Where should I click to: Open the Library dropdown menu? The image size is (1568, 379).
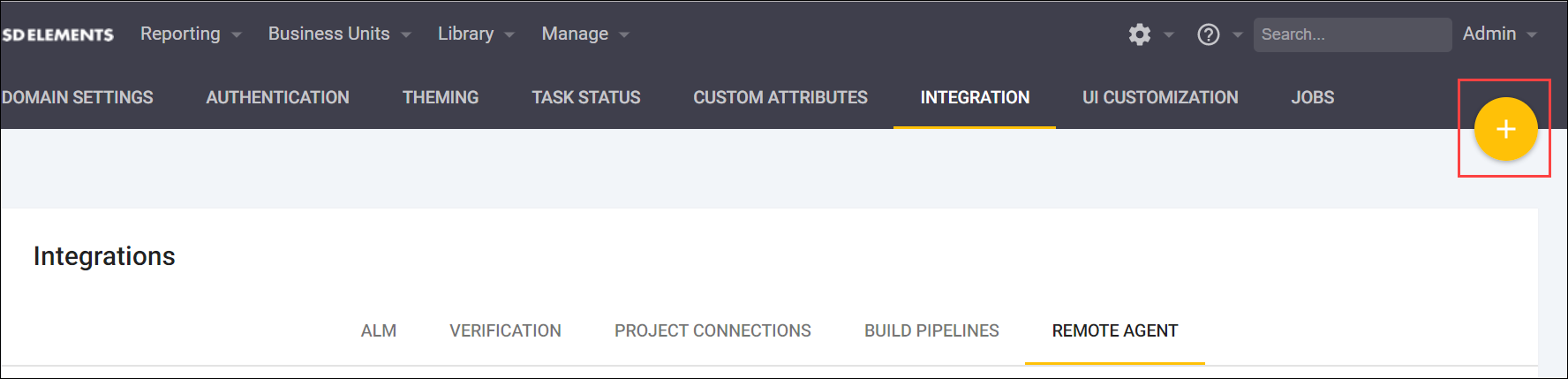[x=475, y=34]
